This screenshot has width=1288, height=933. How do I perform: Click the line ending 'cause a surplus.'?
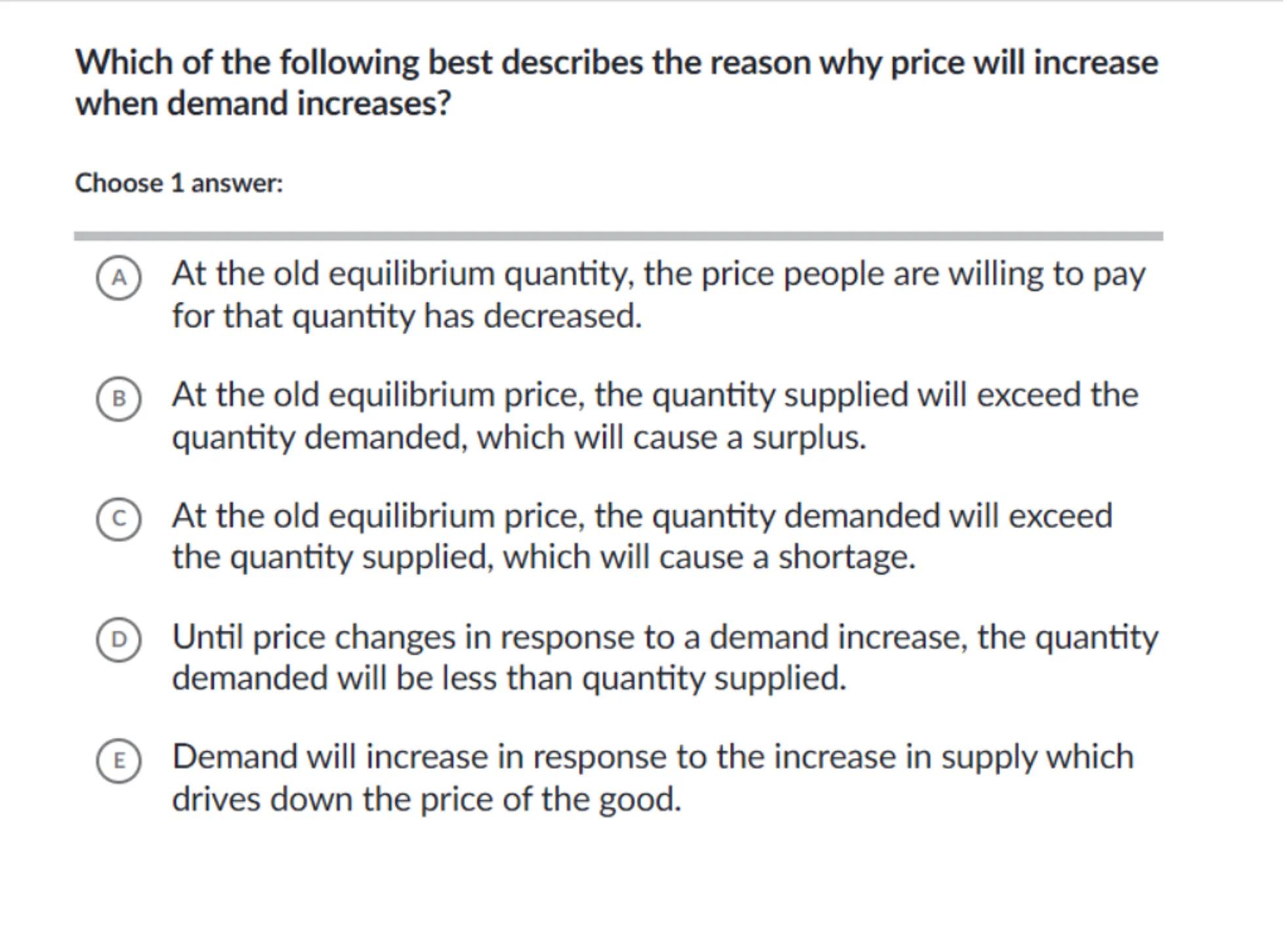(x=519, y=438)
